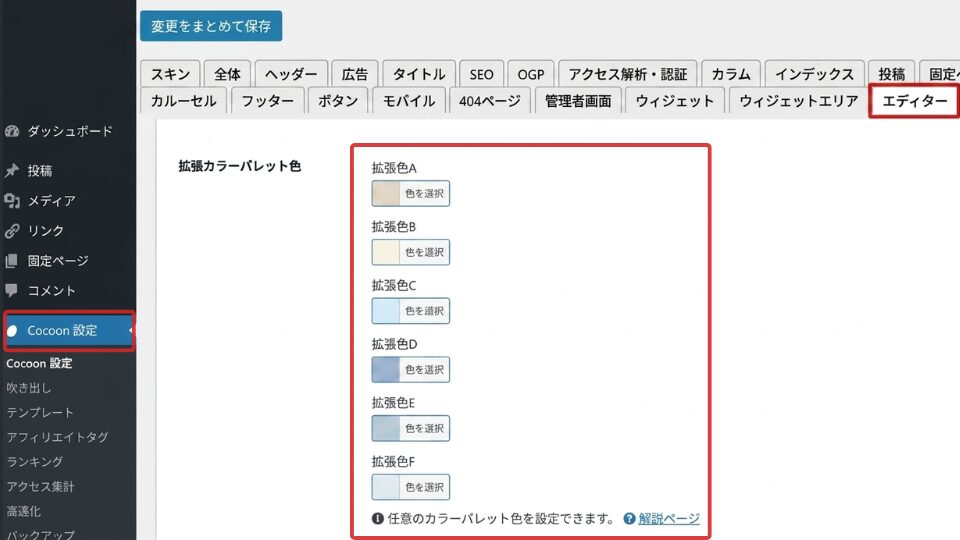The width and height of the screenshot is (960, 540).
Task: Click the pushpin icon beside 投稿
Action: [12, 171]
